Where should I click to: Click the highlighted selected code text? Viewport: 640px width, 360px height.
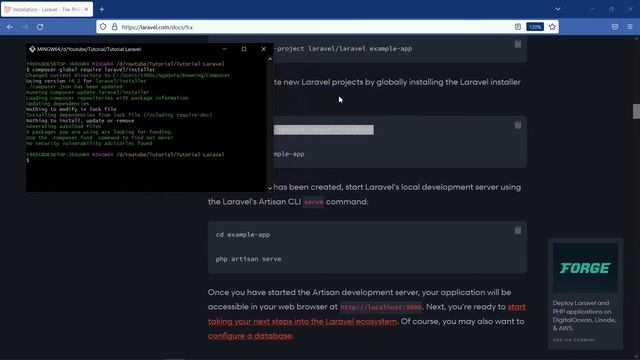click(324, 130)
